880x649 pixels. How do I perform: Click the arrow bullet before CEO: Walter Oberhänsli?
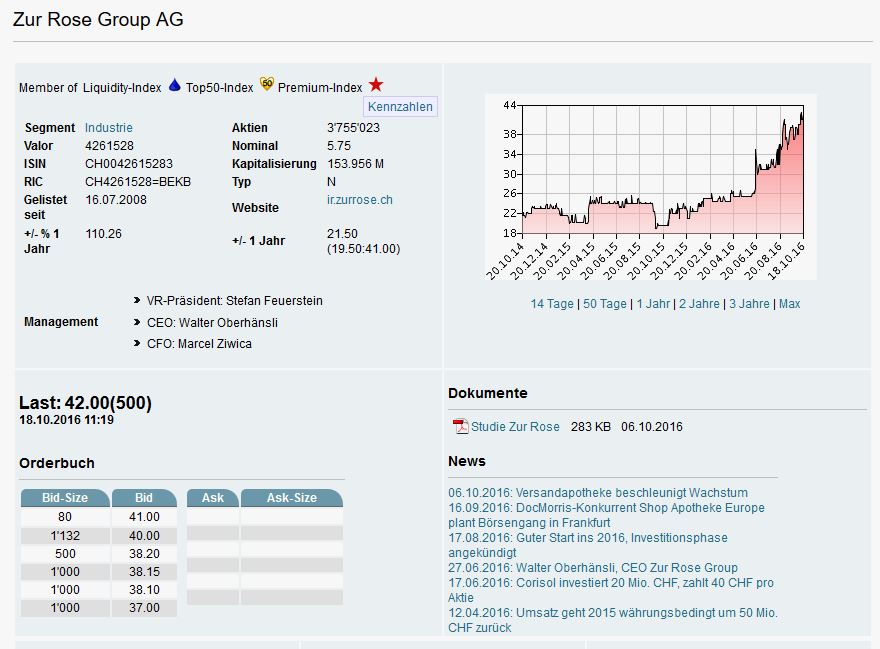(x=137, y=322)
